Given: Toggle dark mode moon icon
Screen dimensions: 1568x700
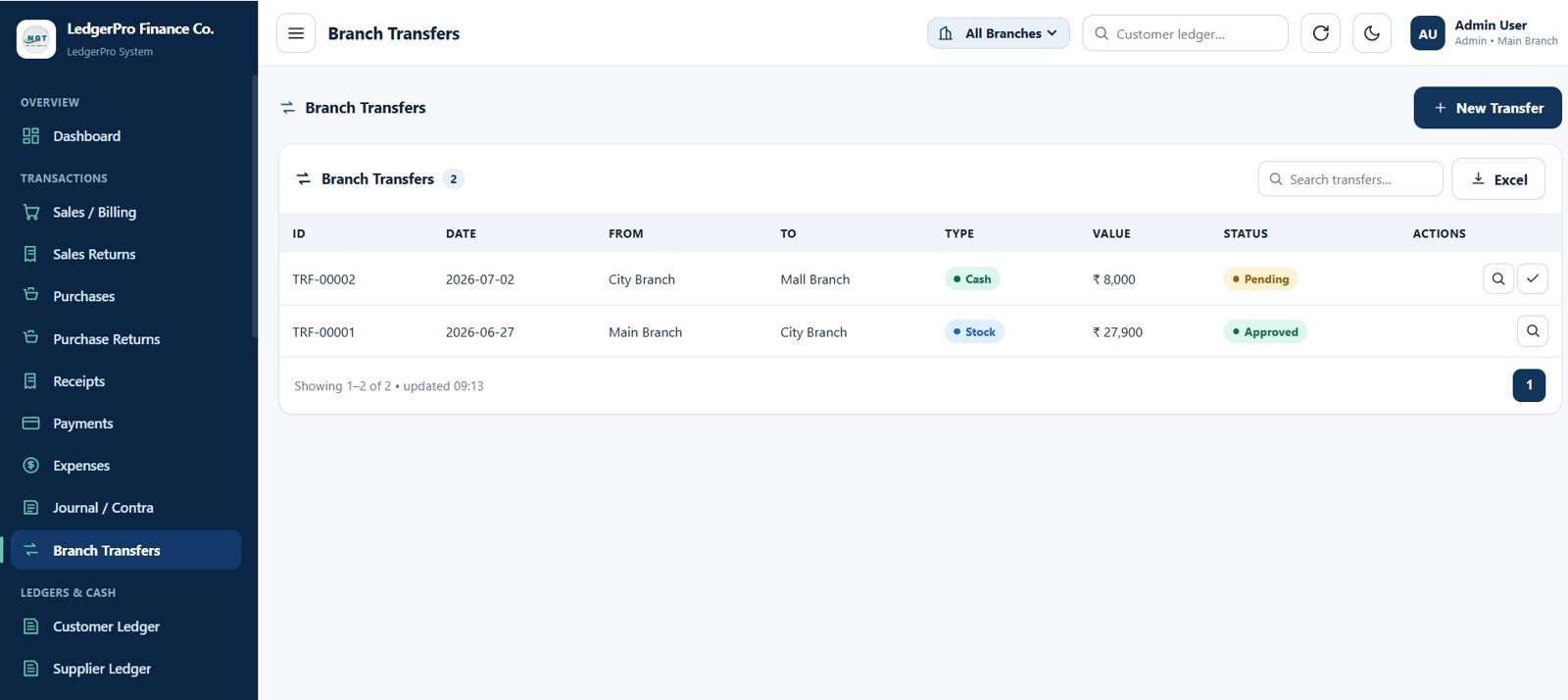Looking at the screenshot, I should [1371, 33].
